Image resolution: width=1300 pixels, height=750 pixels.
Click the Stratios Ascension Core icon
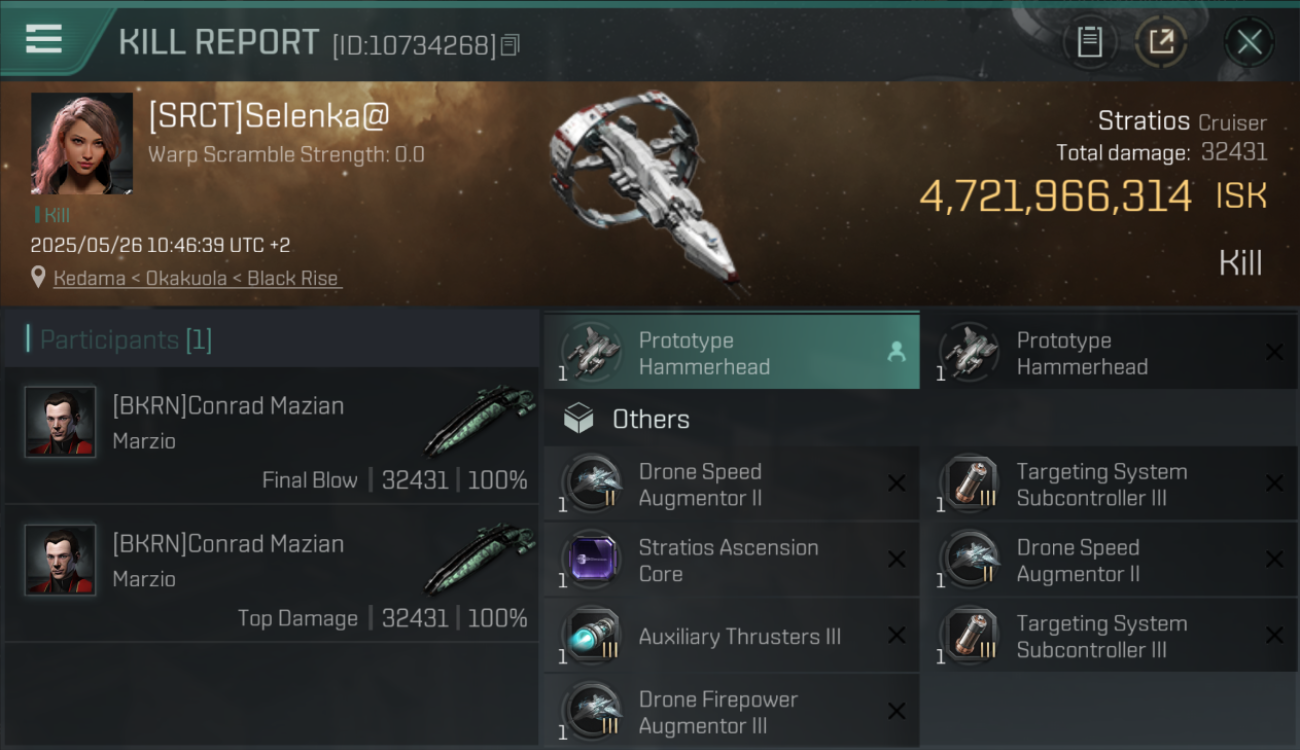590,559
